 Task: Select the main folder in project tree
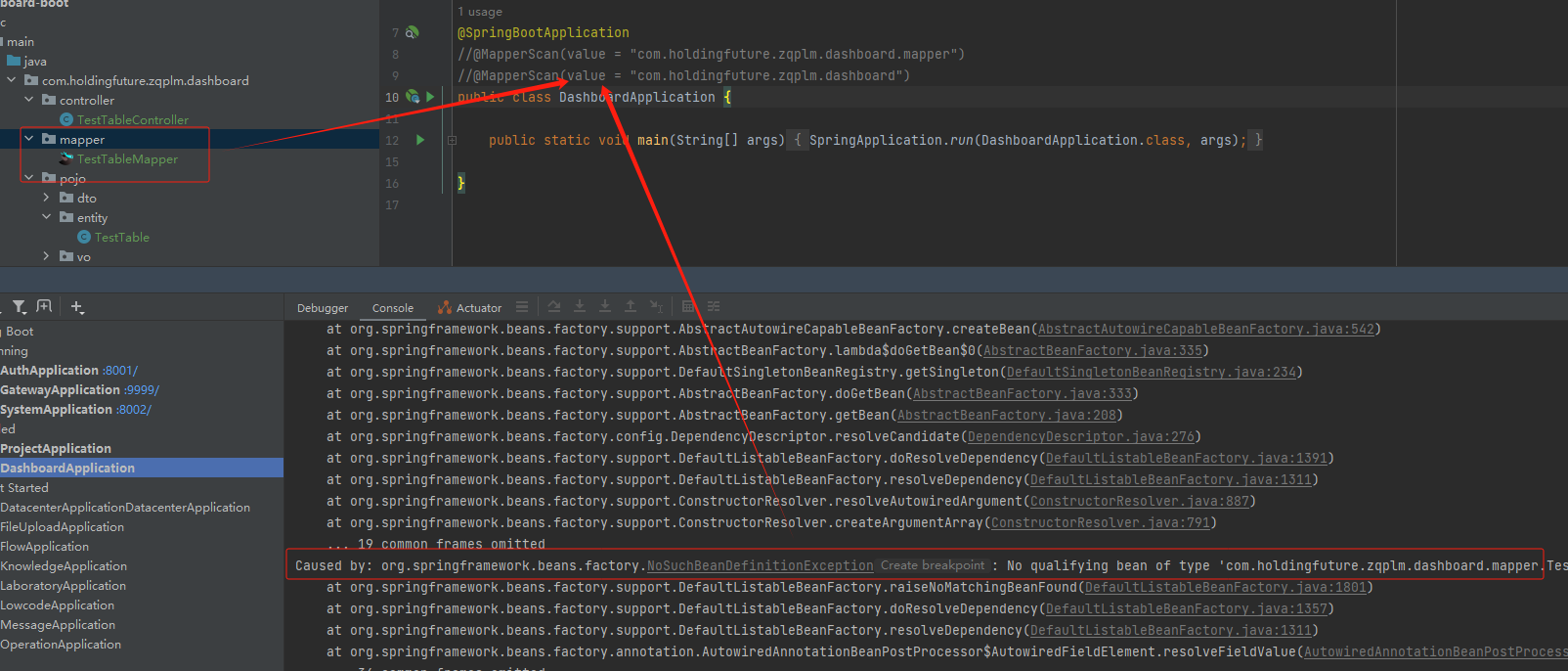pos(21,41)
